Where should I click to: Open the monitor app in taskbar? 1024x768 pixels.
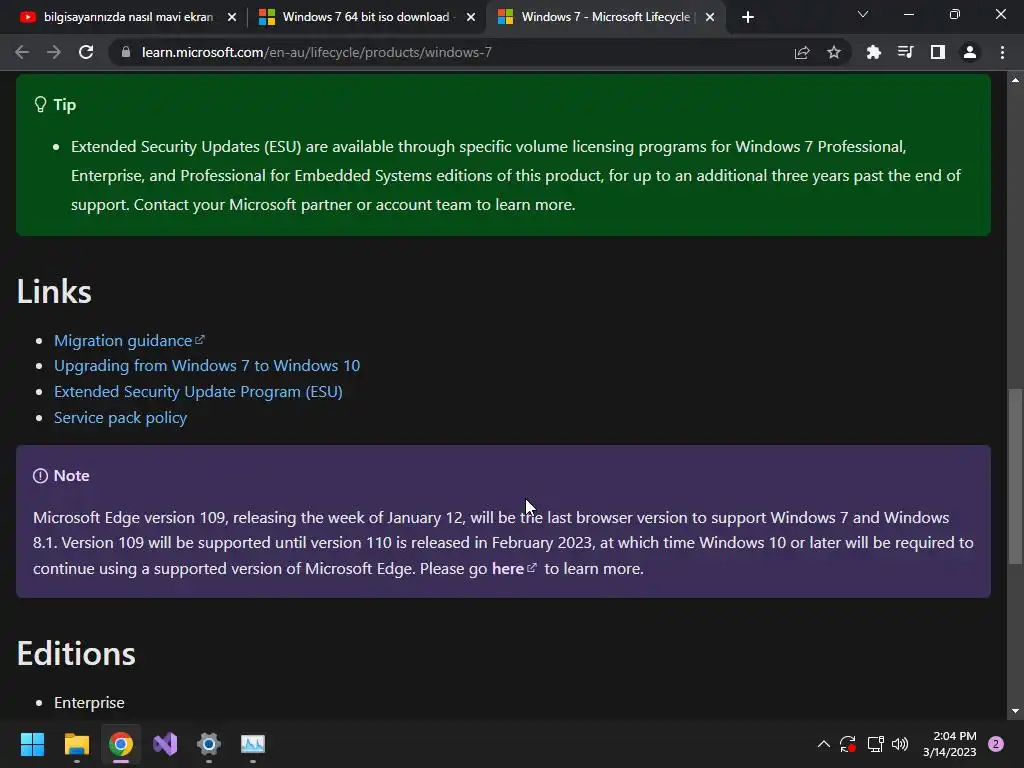(253, 744)
